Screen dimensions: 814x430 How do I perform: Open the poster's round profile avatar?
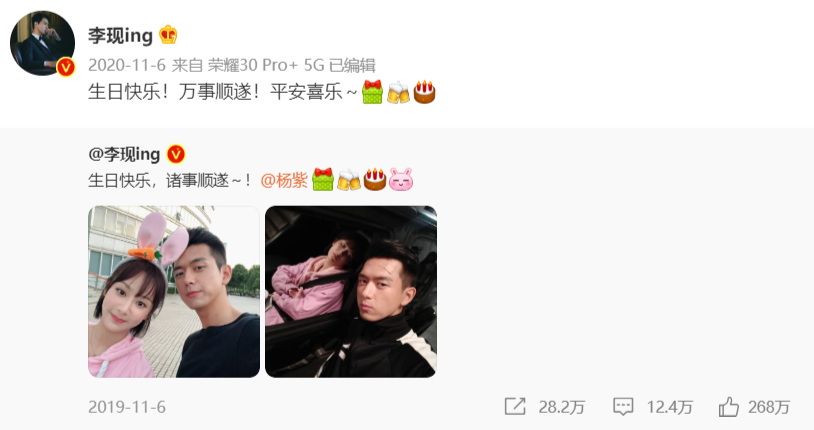click(43, 43)
